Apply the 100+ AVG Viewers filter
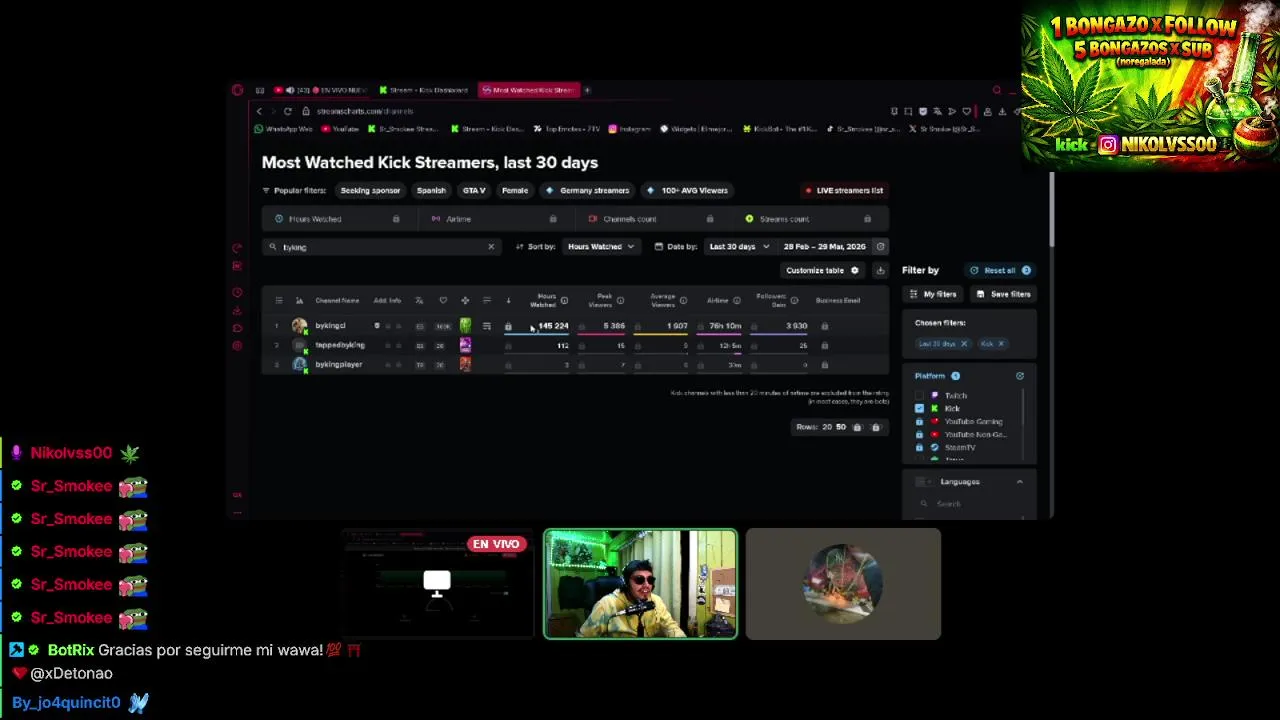1280x720 pixels. pyautogui.click(x=687, y=190)
